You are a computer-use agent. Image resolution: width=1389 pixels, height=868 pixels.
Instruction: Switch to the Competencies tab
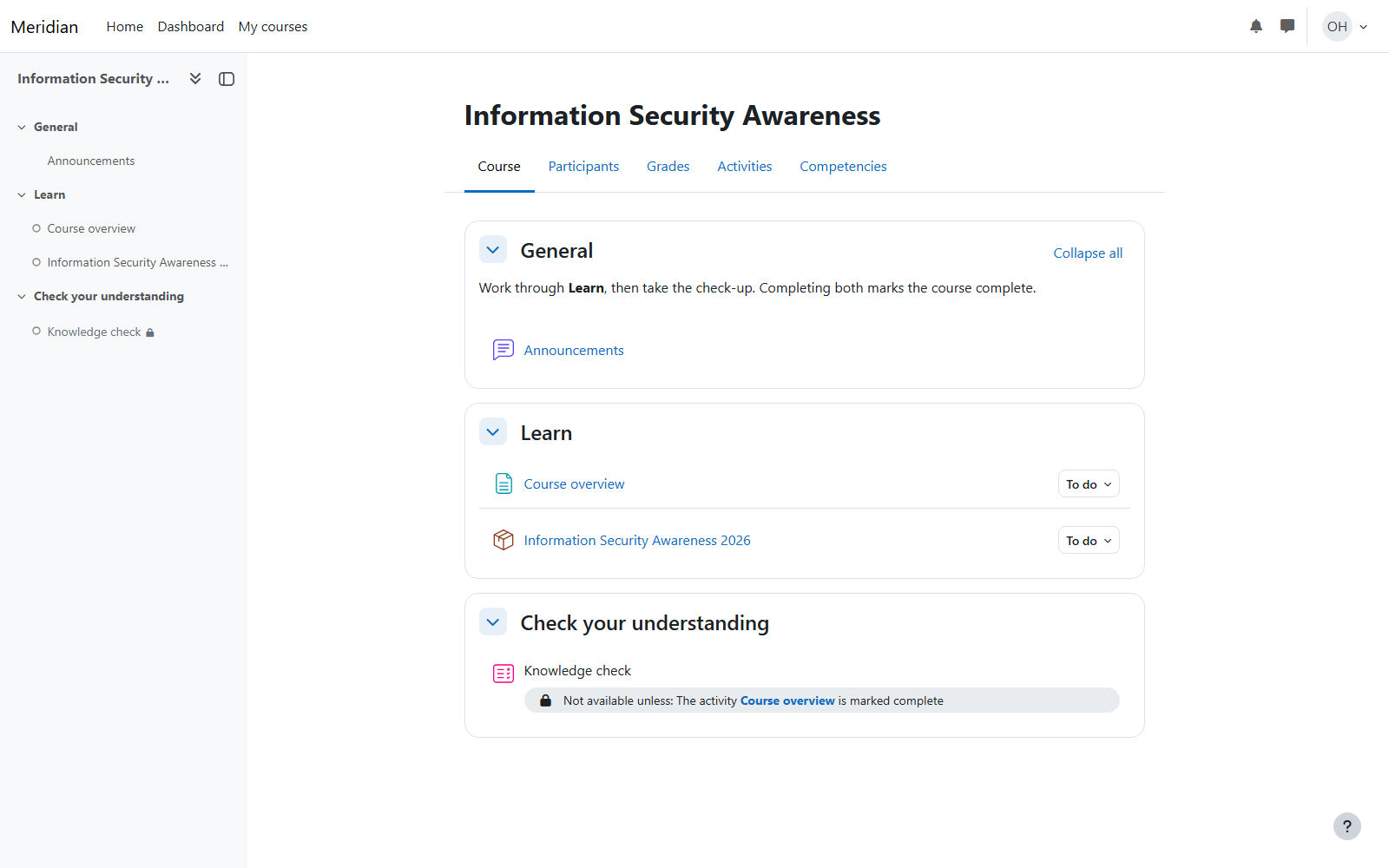[843, 167]
